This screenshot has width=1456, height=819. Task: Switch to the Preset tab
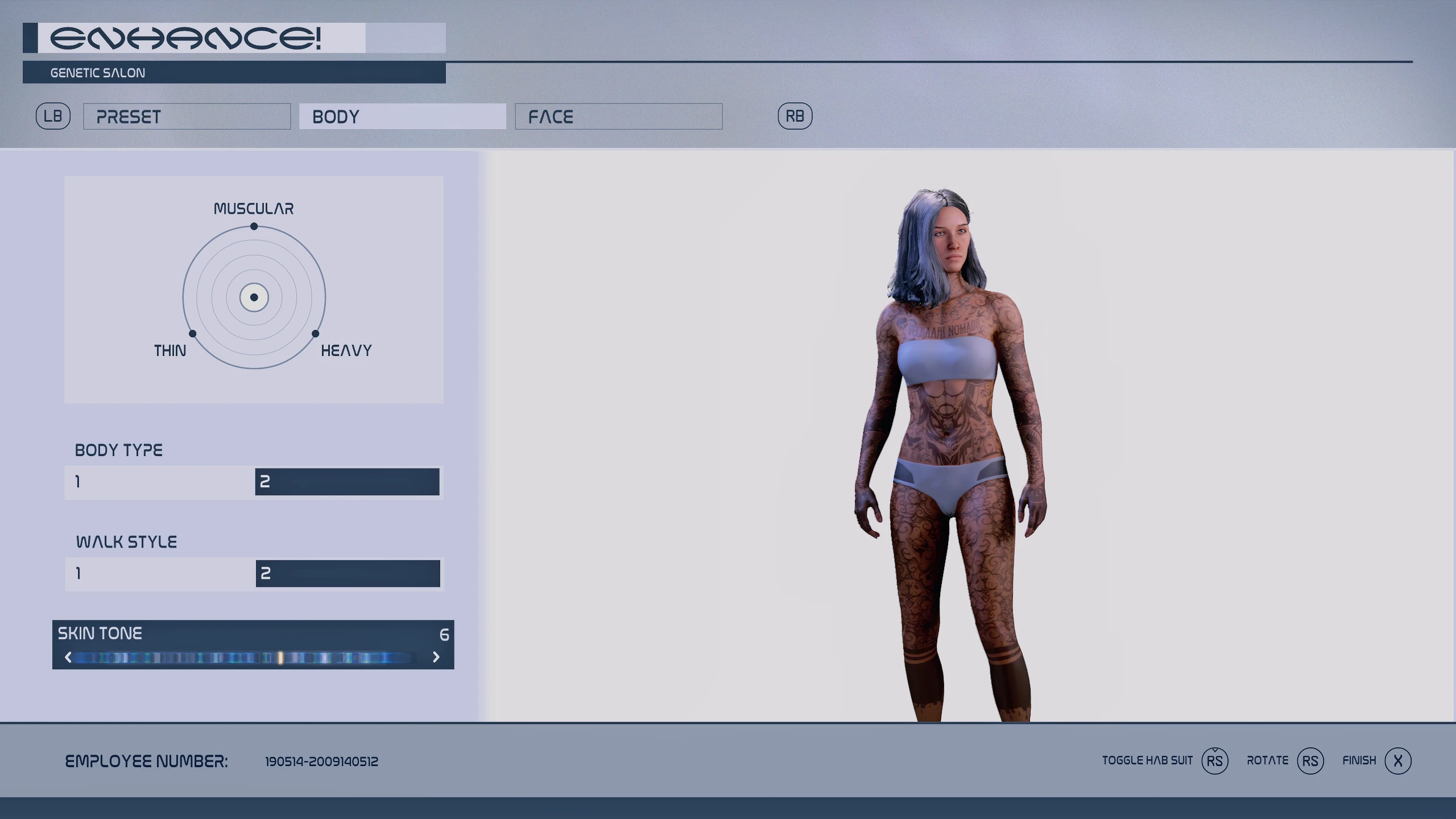(187, 117)
